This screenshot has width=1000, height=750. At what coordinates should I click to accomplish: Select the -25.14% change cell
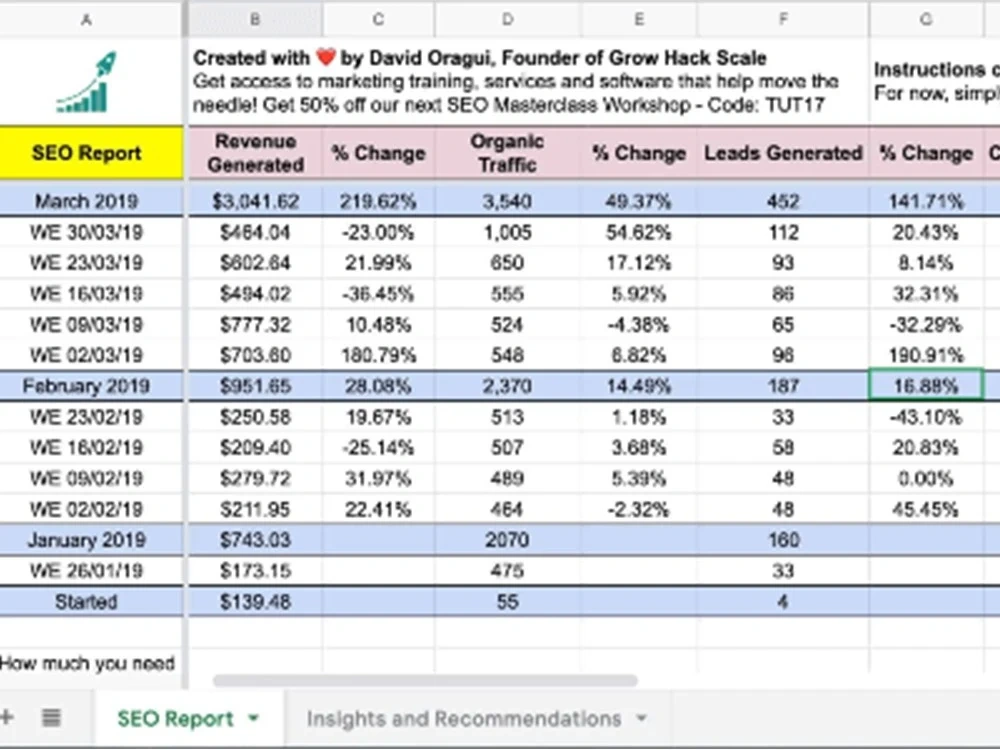tap(378, 448)
